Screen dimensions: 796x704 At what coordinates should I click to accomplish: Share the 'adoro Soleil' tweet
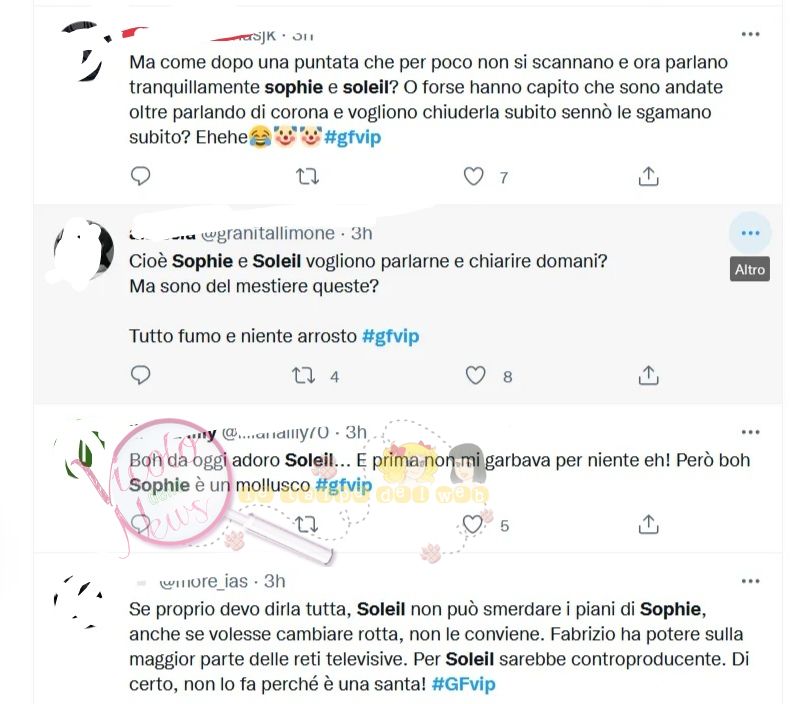[648, 524]
